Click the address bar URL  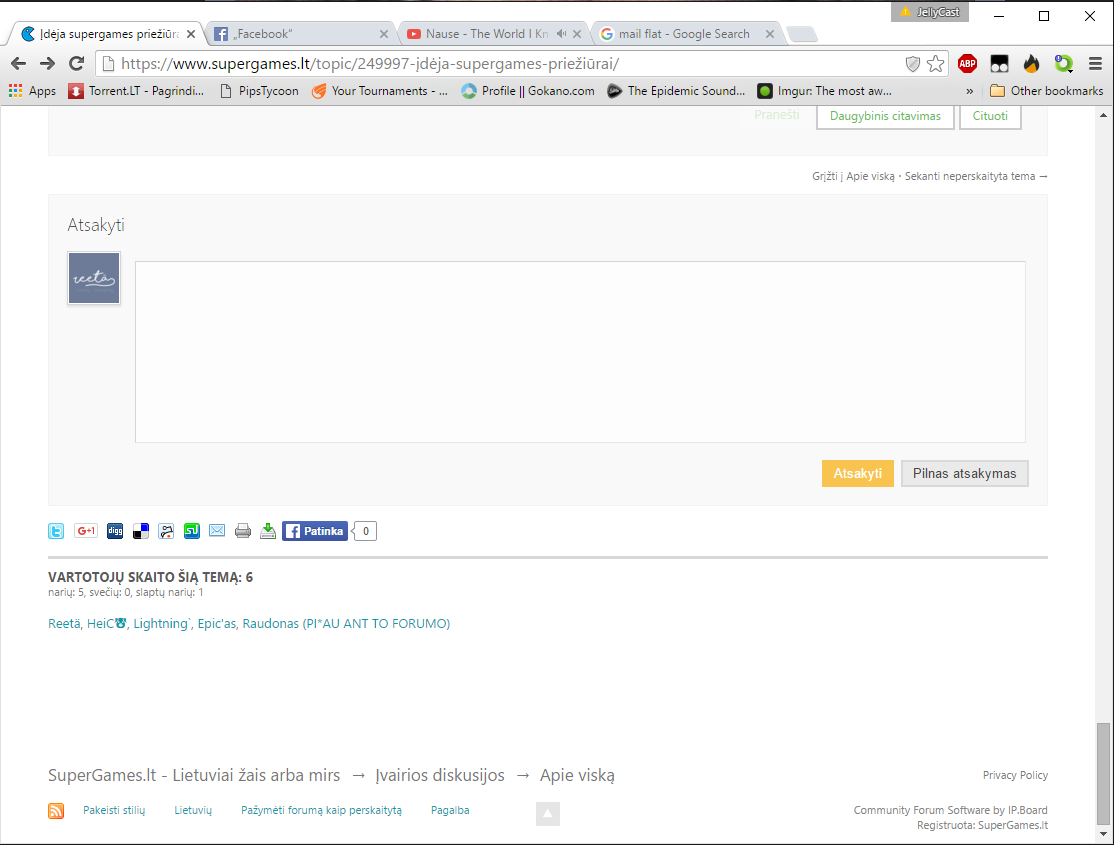(369, 64)
